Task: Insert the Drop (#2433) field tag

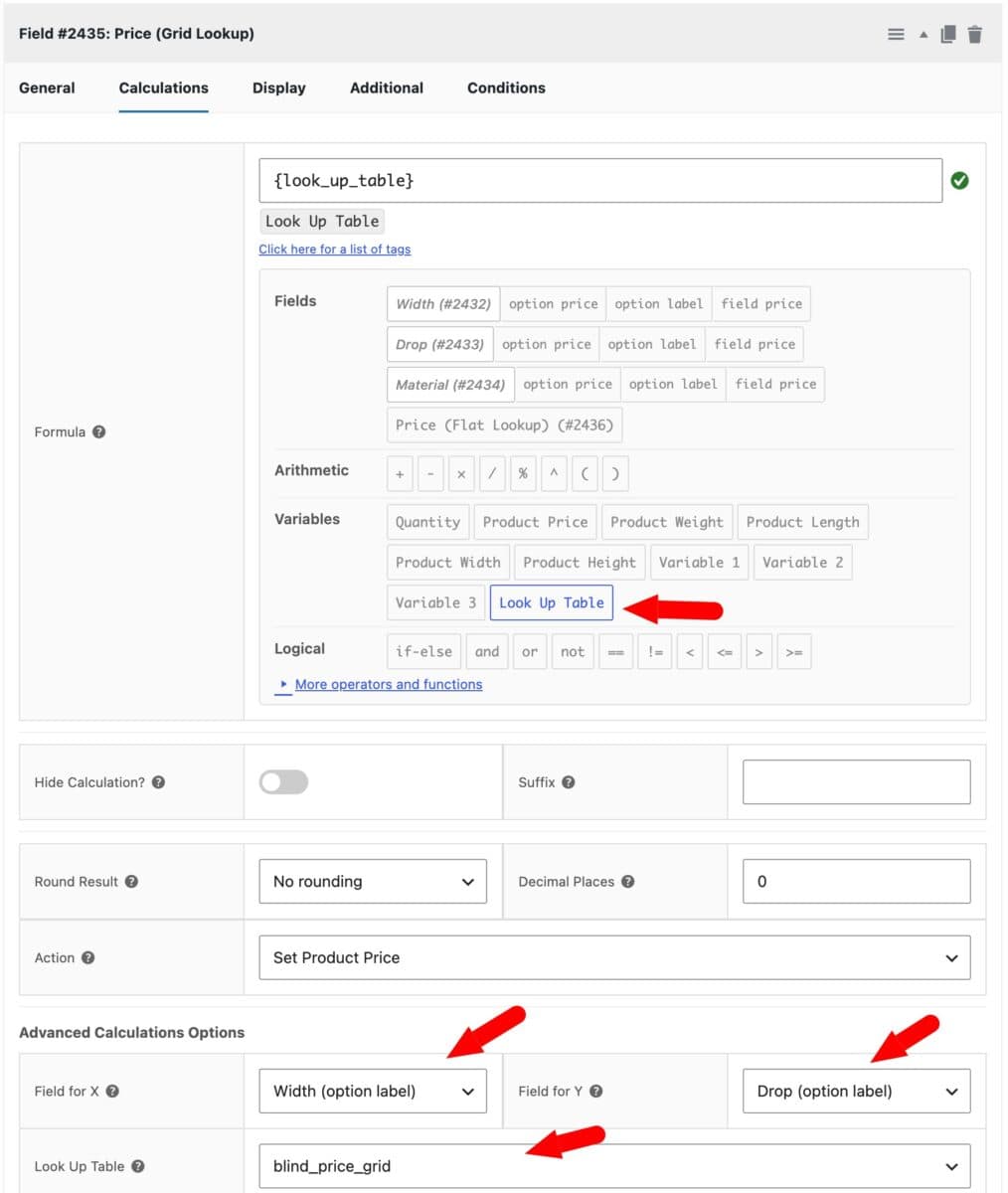Action: tap(439, 344)
